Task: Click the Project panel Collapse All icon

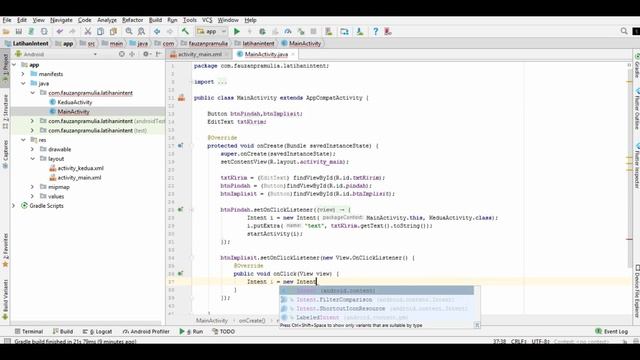Action: click(x=132, y=54)
